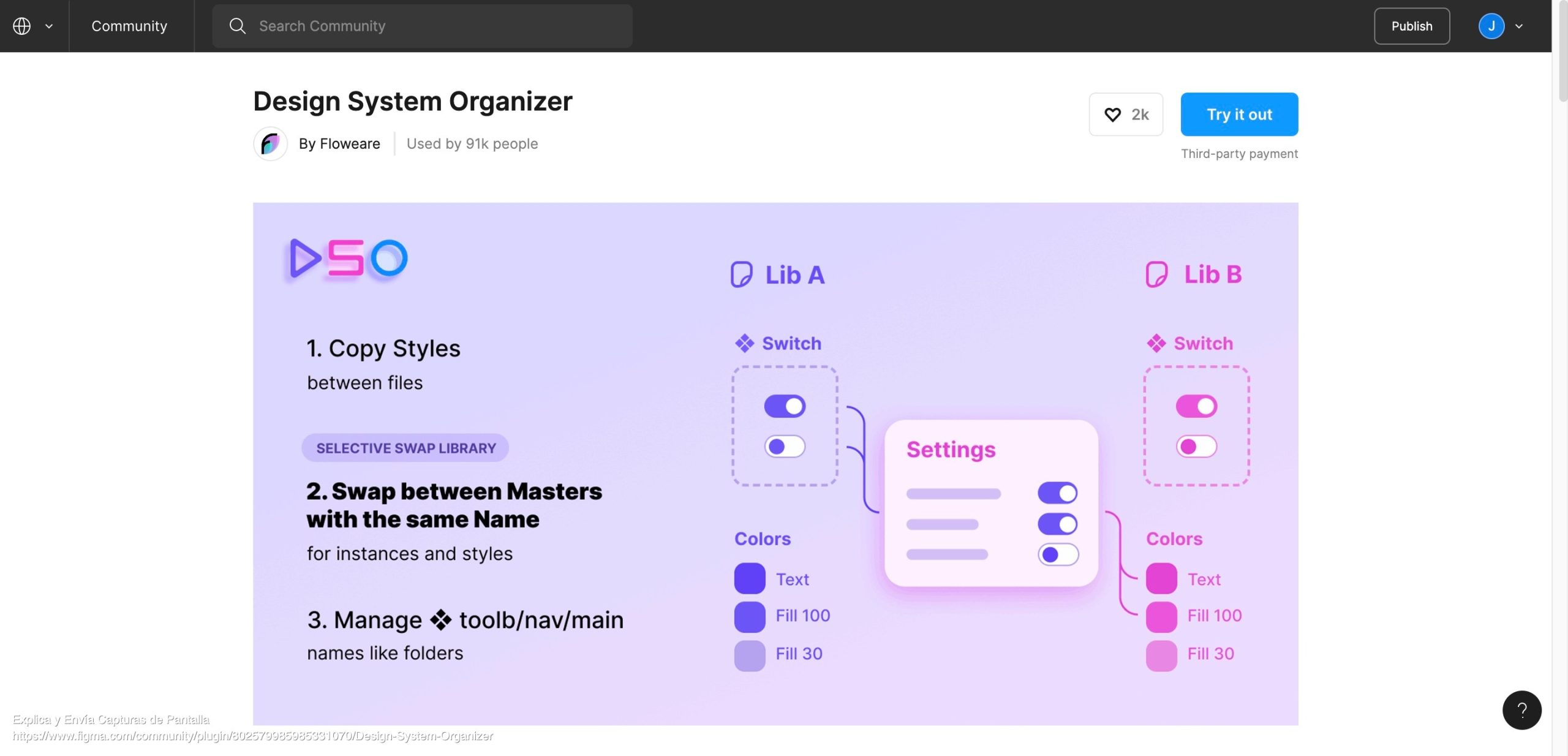Screen dimensions: 1568x756
Task: Click the Publish button
Action: click(x=1411, y=26)
